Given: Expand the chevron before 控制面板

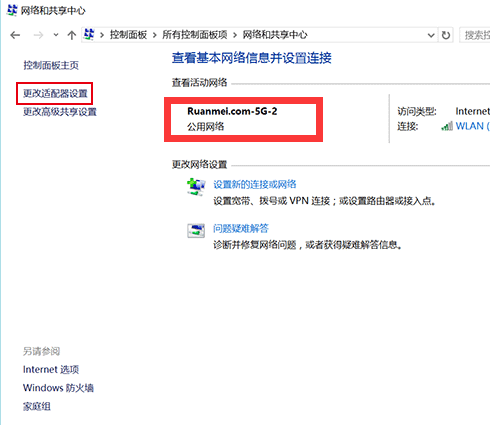Looking at the screenshot, I should pyautogui.click(x=102, y=35).
